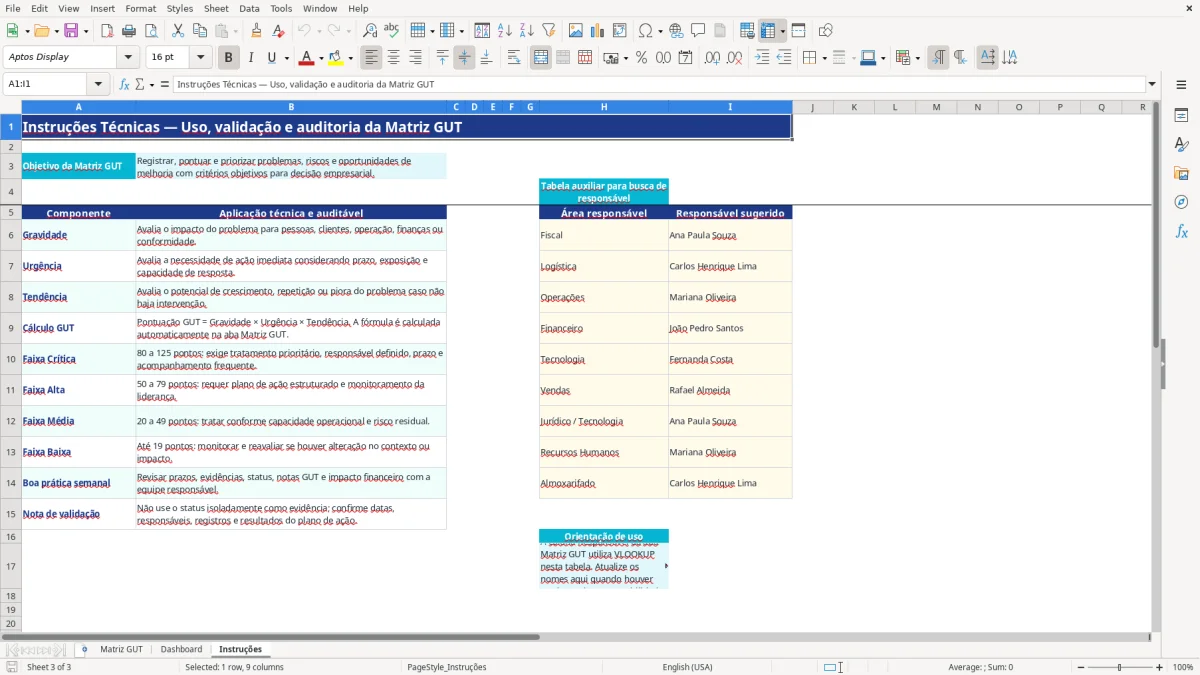Open the Function Wizard
Image resolution: width=1200 pixels, height=675 pixels.
[x=125, y=85]
